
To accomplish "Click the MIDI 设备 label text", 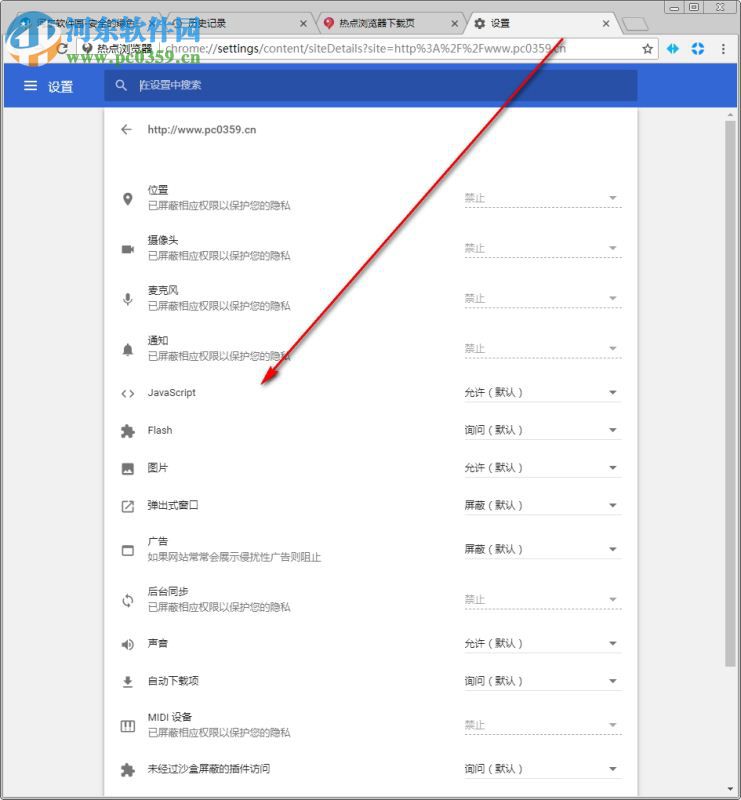I will click(169, 717).
